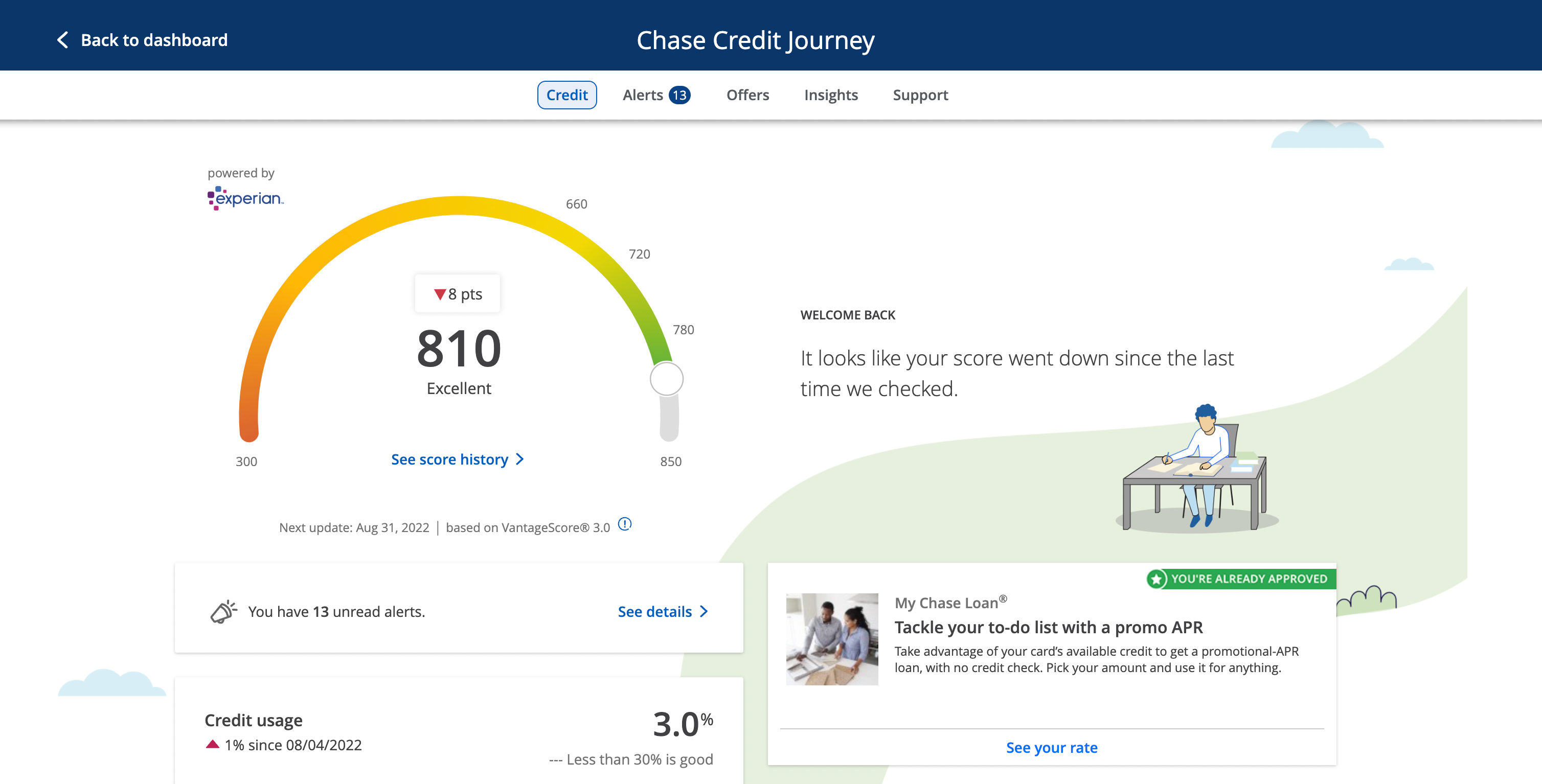Click the green approved star badge

[1156, 579]
